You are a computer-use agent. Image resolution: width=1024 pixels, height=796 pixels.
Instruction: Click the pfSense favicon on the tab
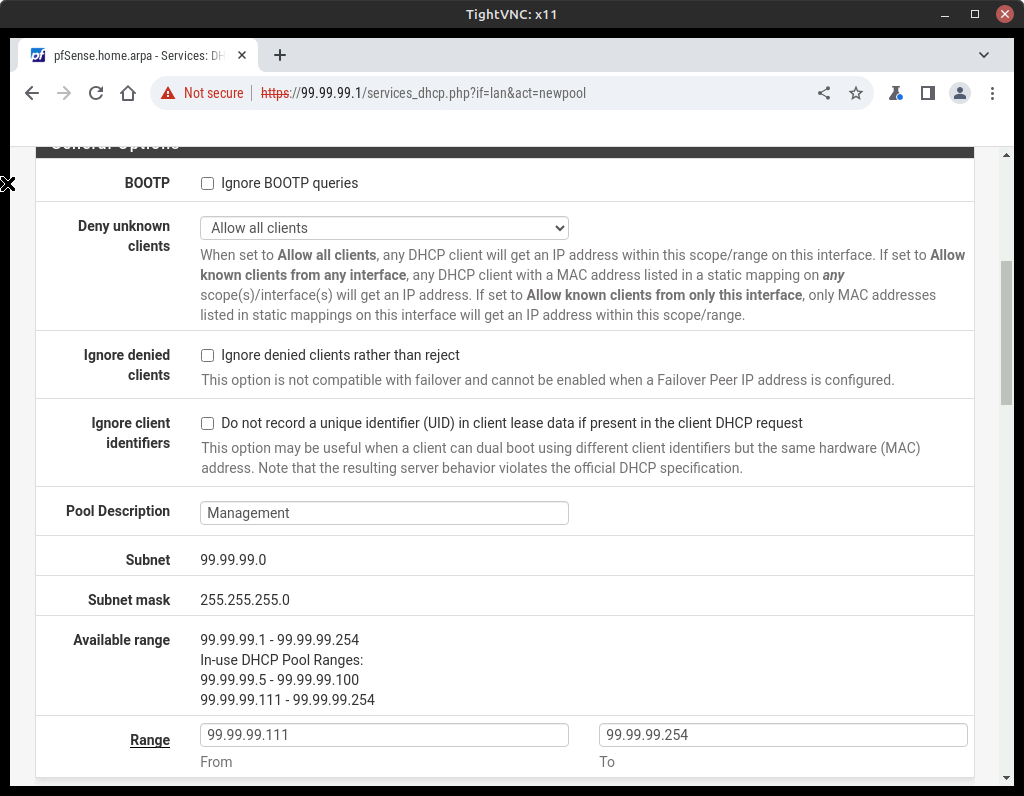point(39,56)
